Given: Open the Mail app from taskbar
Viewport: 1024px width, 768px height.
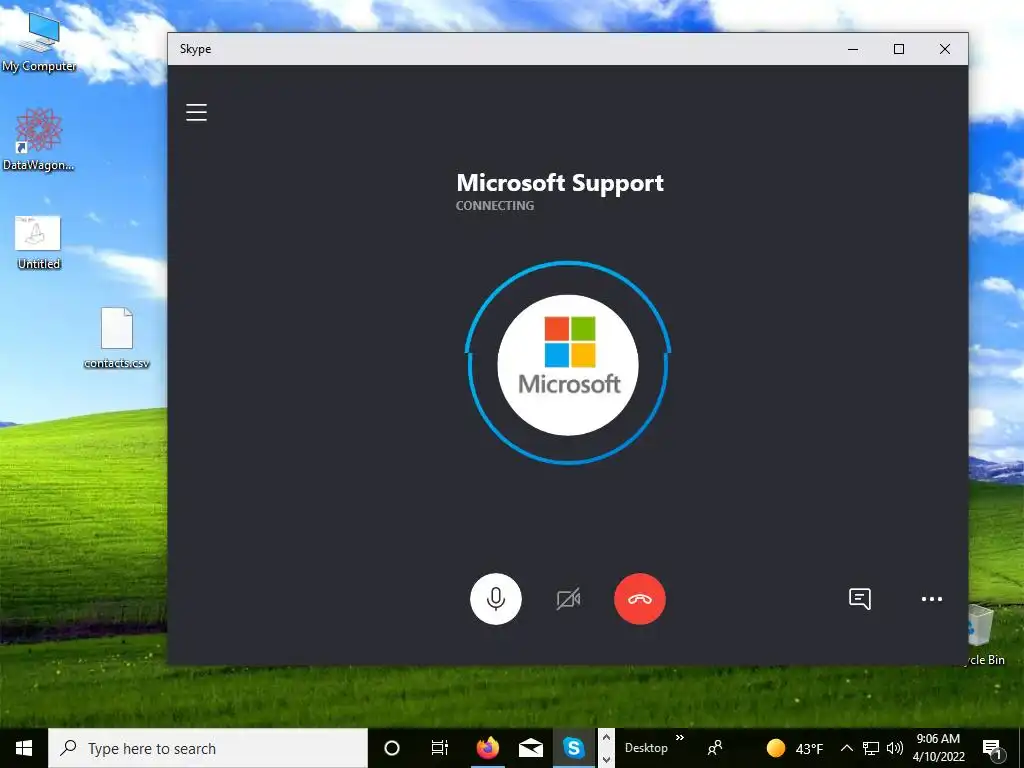Looking at the screenshot, I should coord(530,748).
